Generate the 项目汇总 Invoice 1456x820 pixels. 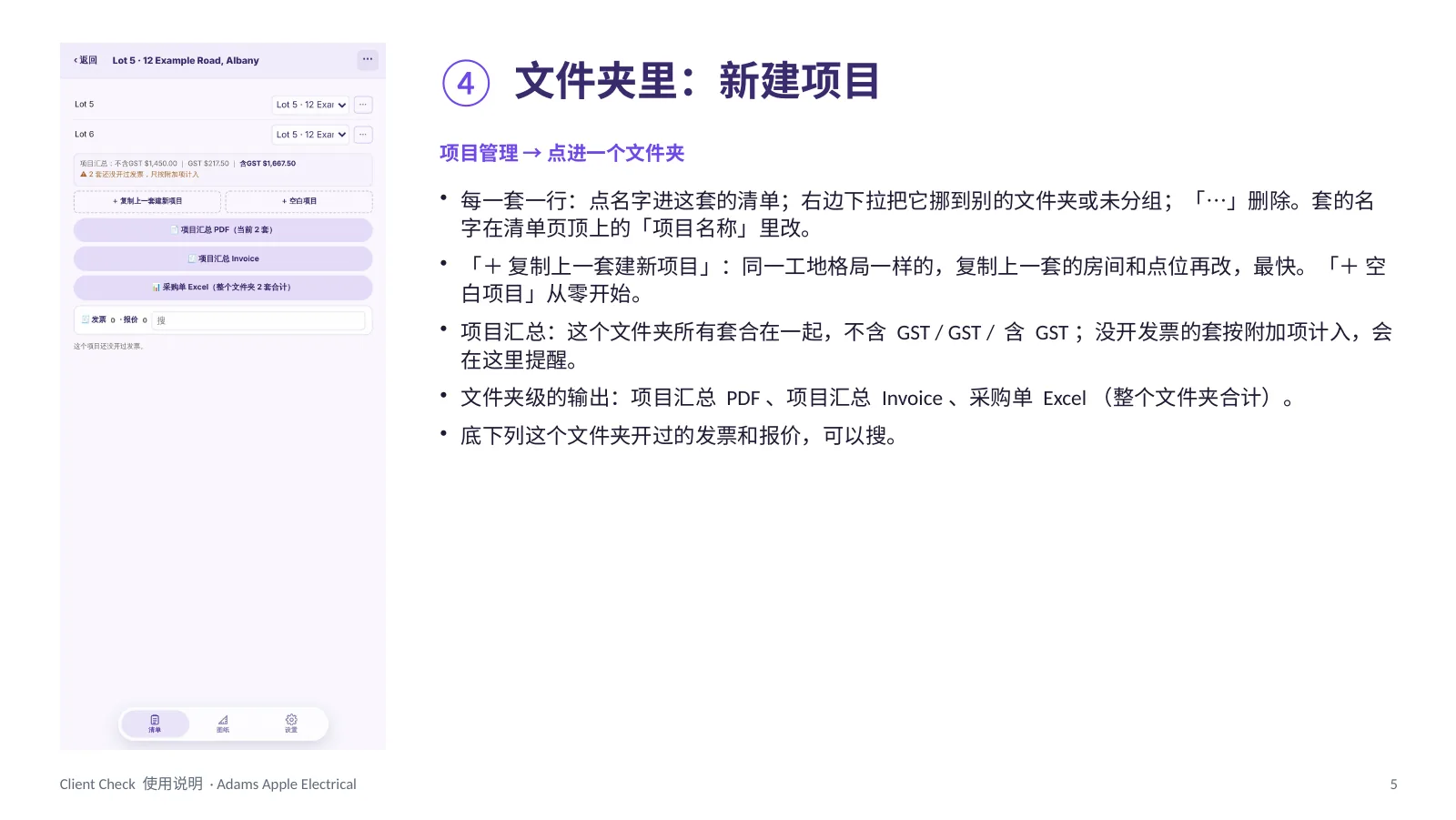point(223,258)
